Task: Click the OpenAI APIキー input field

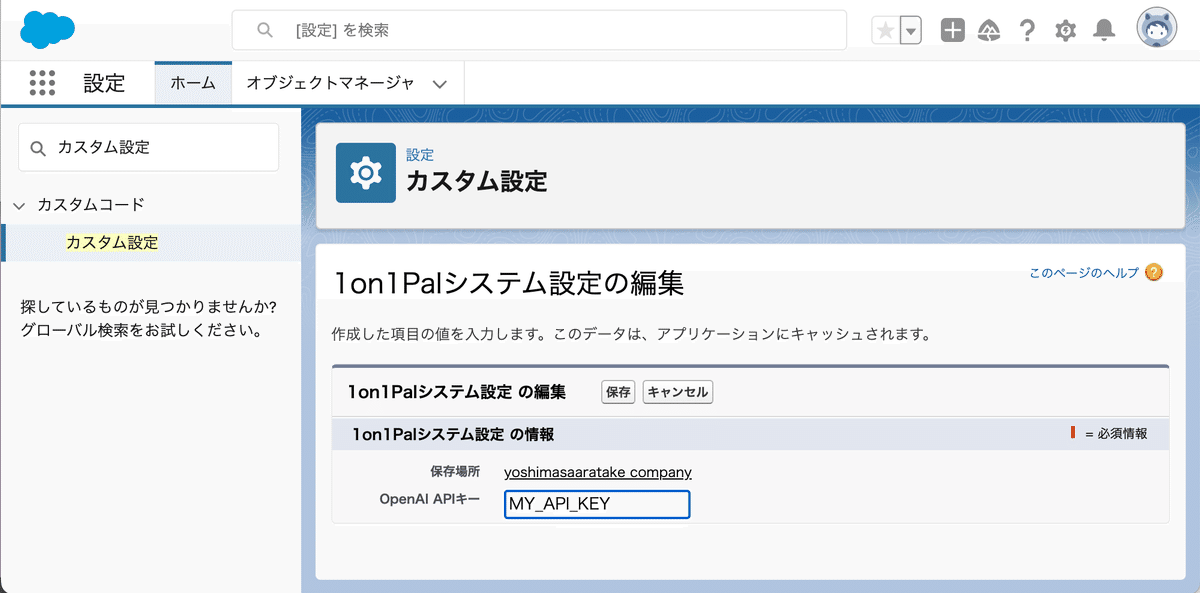Action: [x=597, y=504]
